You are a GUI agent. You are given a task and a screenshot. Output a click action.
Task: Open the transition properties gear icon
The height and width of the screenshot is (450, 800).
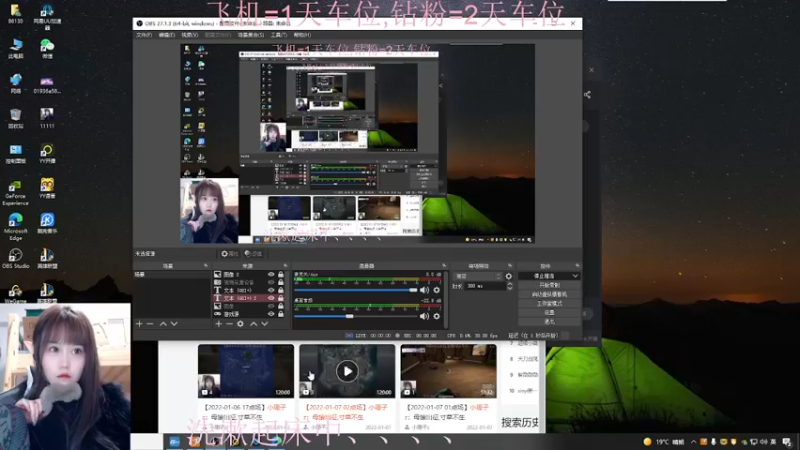coord(509,276)
